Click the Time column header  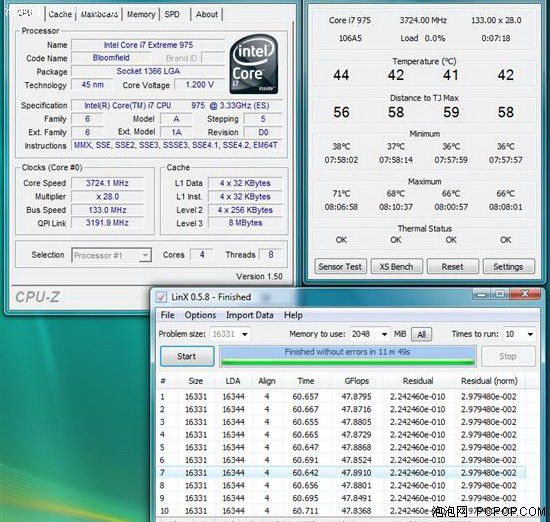(306, 381)
